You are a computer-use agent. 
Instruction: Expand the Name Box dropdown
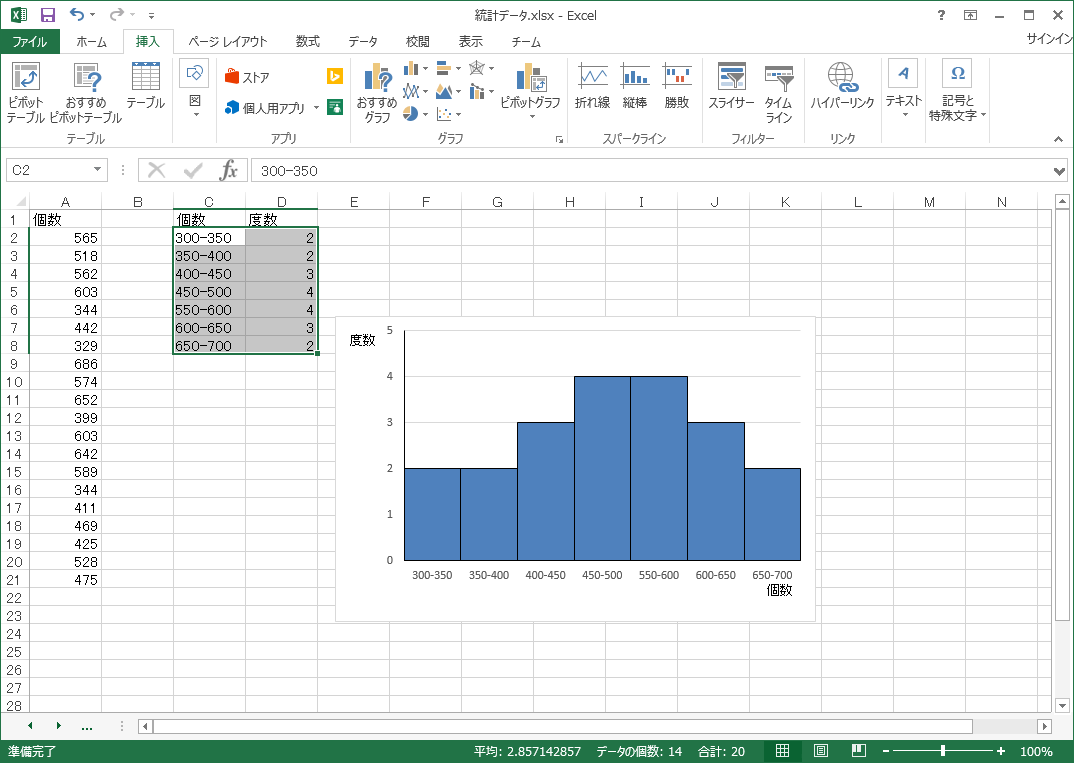(97, 169)
